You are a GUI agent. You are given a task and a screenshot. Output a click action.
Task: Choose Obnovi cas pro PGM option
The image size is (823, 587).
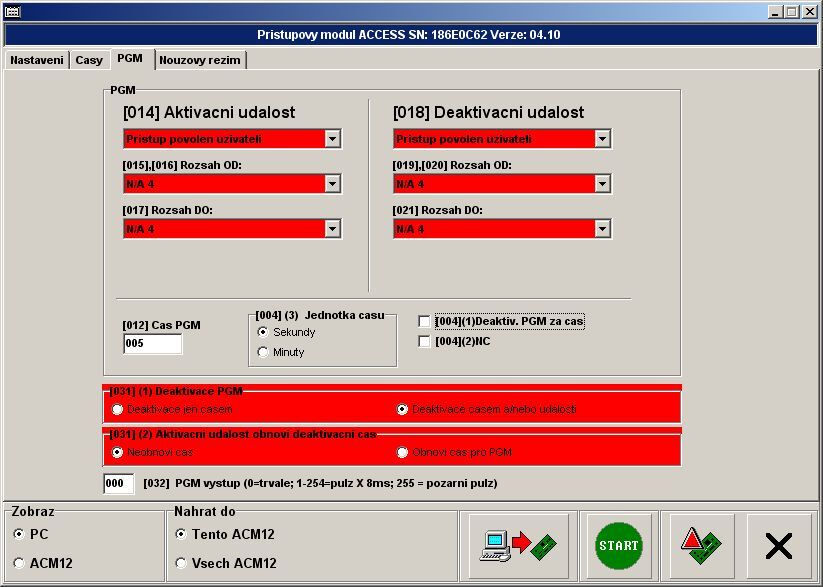403,452
